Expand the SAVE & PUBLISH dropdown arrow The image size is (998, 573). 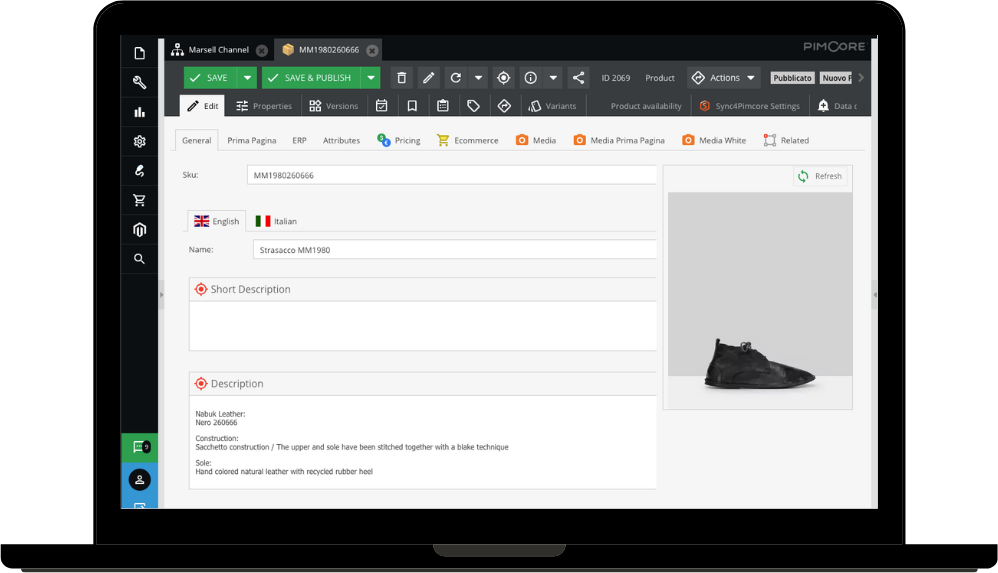coord(370,78)
